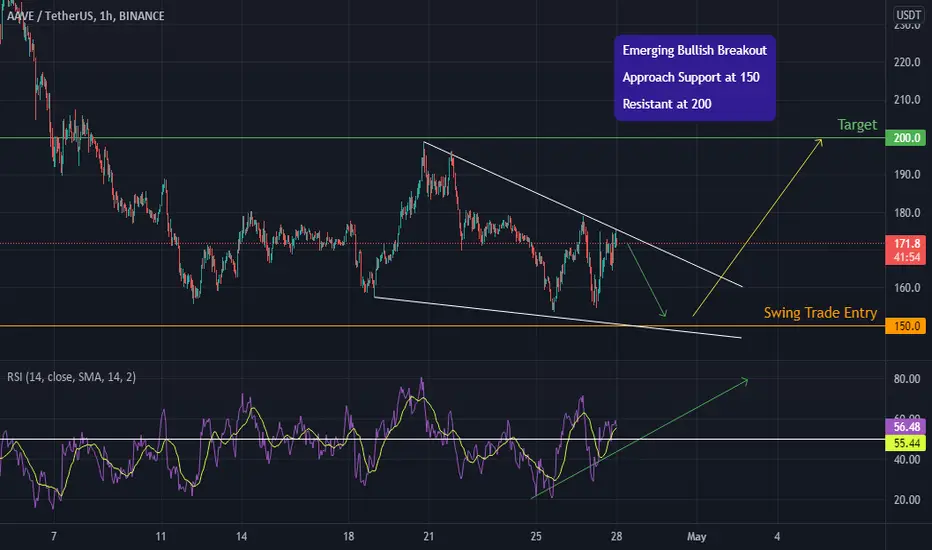The image size is (932, 550).
Task: Click the USDT currency button
Action: (x=908, y=15)
